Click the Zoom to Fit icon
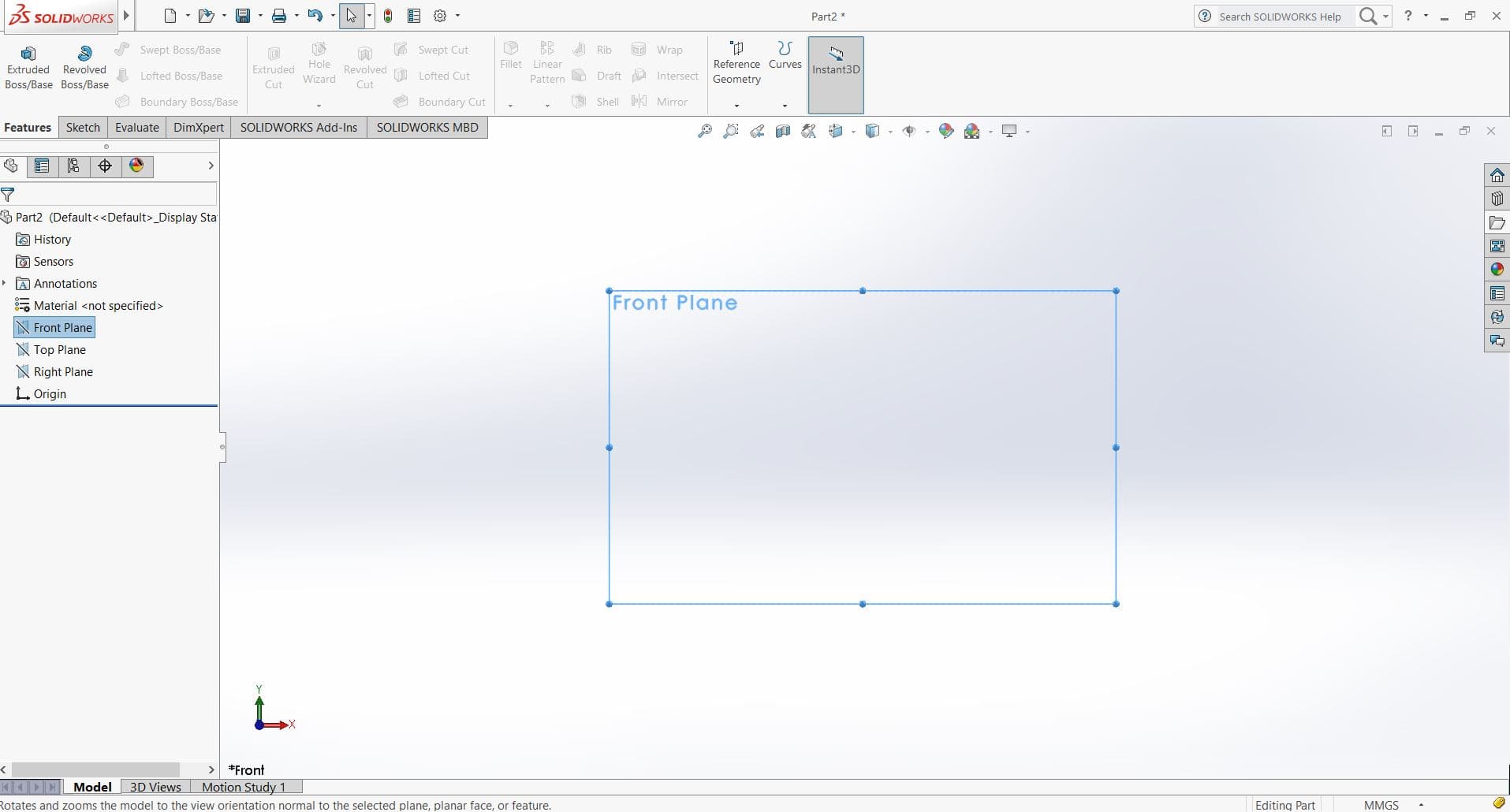 pos(704,132)
